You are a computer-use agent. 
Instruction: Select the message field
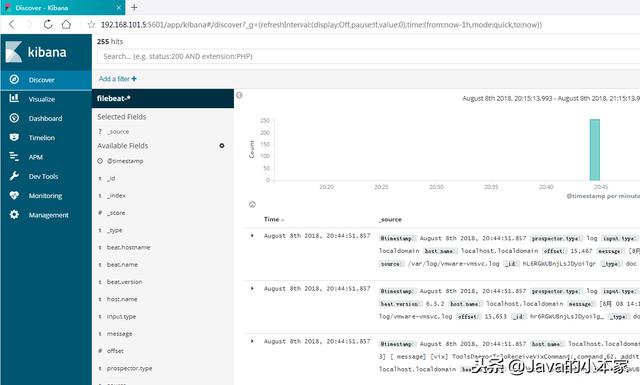119,334
